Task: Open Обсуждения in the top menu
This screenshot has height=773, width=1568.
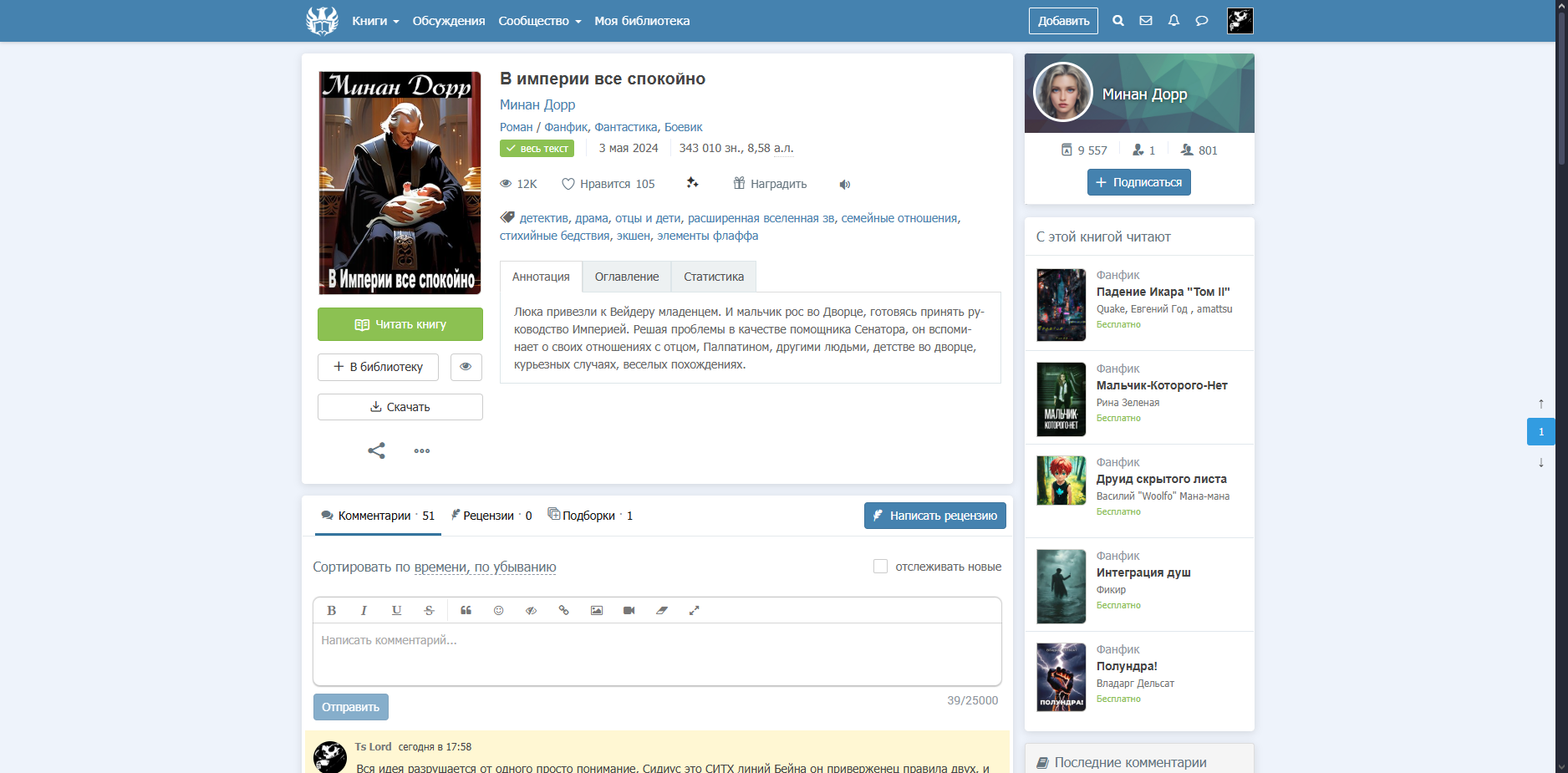Action: click(x=449, y=21)
